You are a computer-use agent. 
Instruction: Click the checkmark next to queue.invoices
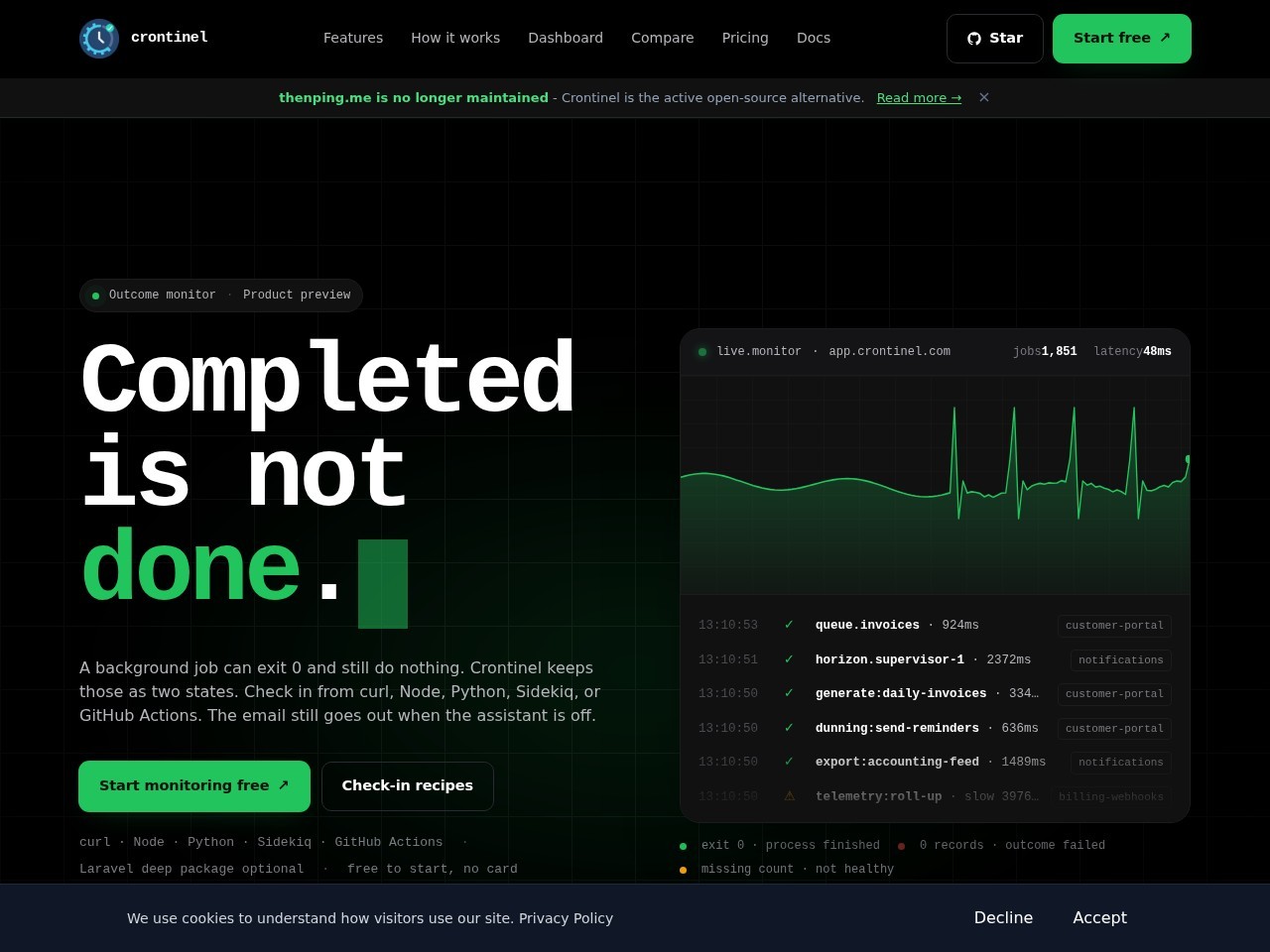click(789, 625)
